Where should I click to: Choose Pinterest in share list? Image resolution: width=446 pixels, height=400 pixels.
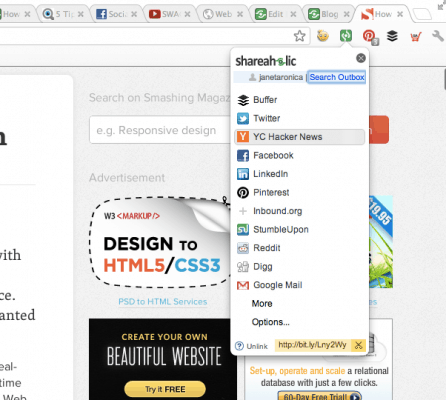click(300, 192)
